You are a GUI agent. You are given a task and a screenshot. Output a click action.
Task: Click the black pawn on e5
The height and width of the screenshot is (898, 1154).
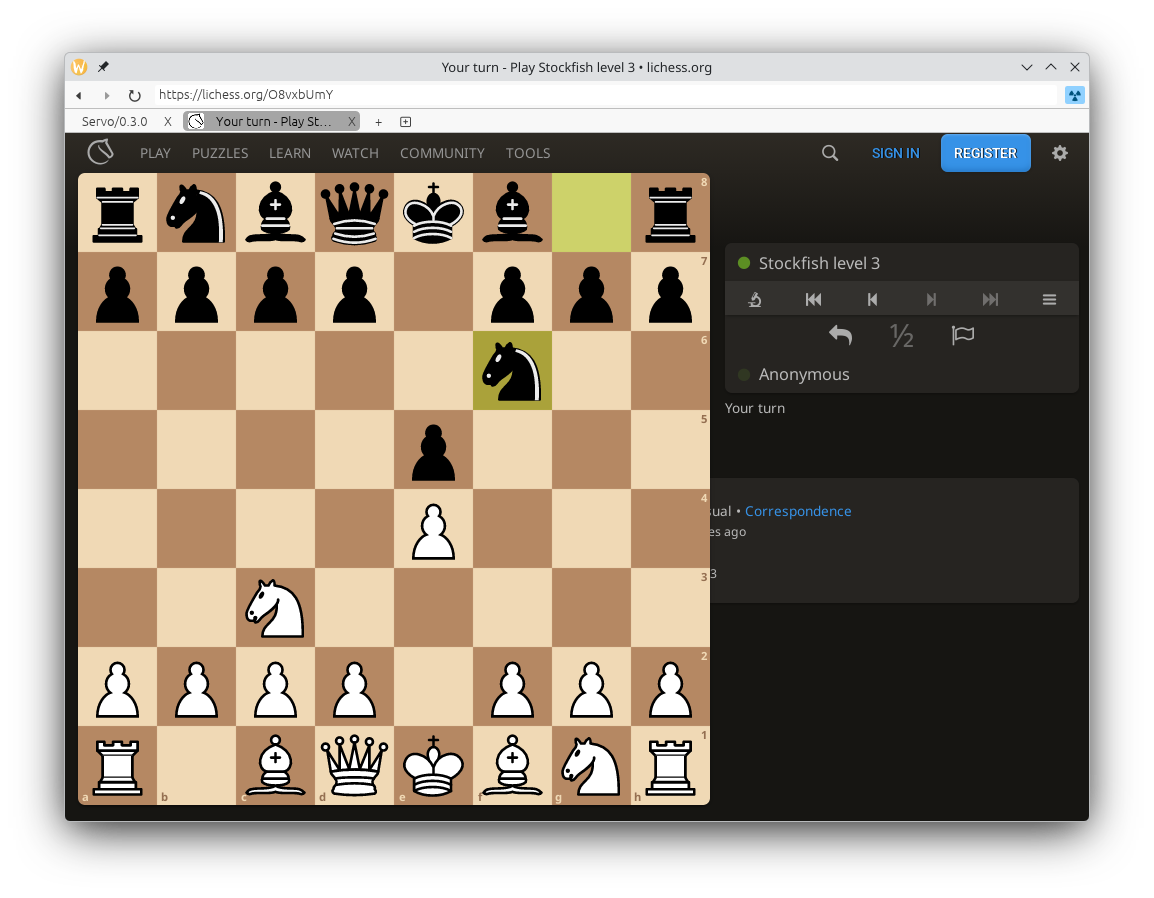coord(433,450)
